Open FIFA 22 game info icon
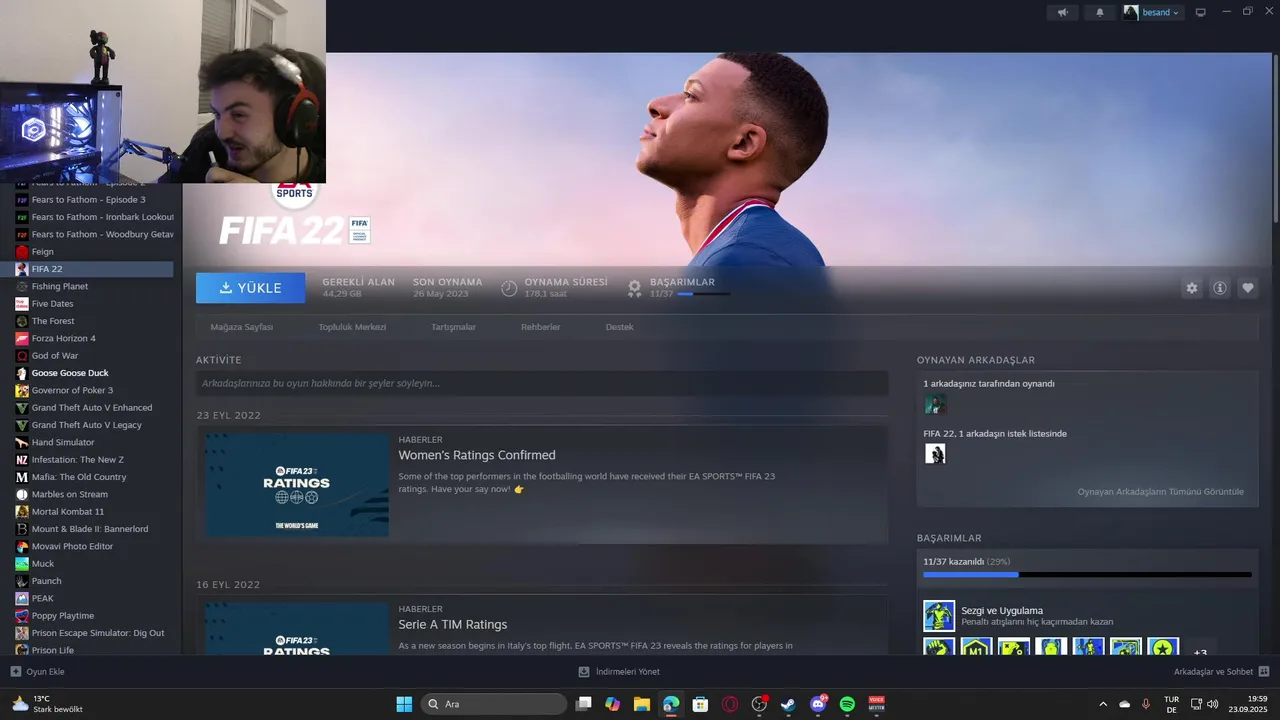The image size is (1280, 720). (1219, 288)
